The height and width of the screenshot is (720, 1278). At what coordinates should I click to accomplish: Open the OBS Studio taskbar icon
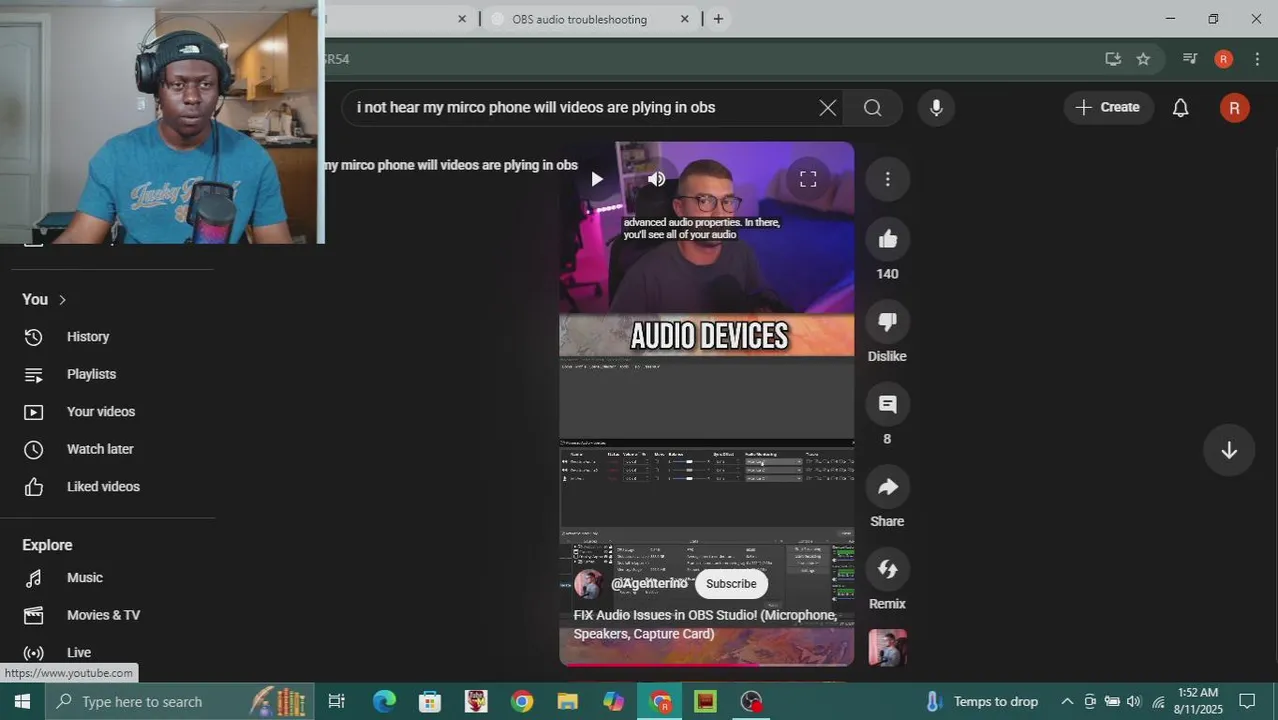pos(751,702)
